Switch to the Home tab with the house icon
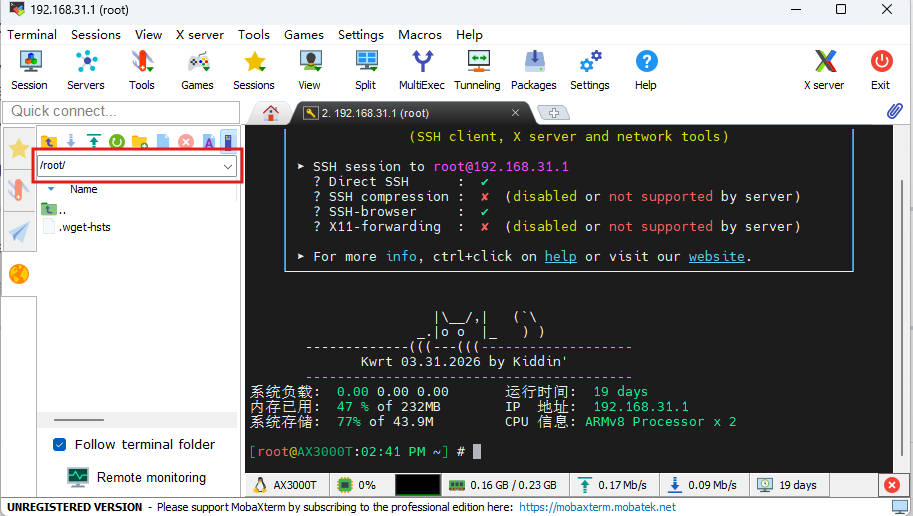 coord(271,112)
